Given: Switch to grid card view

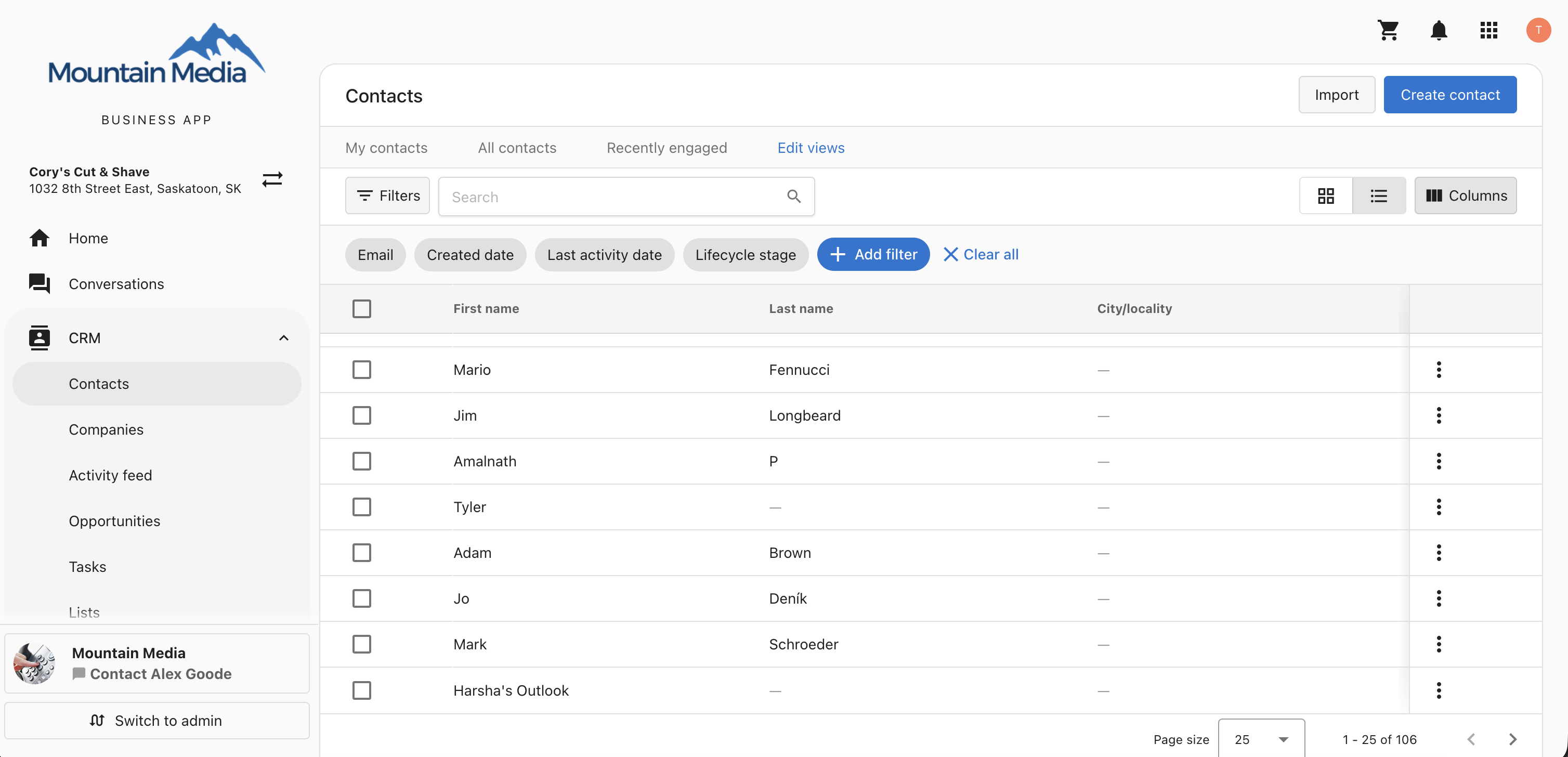Looking at the screenshot, I should pos(1326,195).
